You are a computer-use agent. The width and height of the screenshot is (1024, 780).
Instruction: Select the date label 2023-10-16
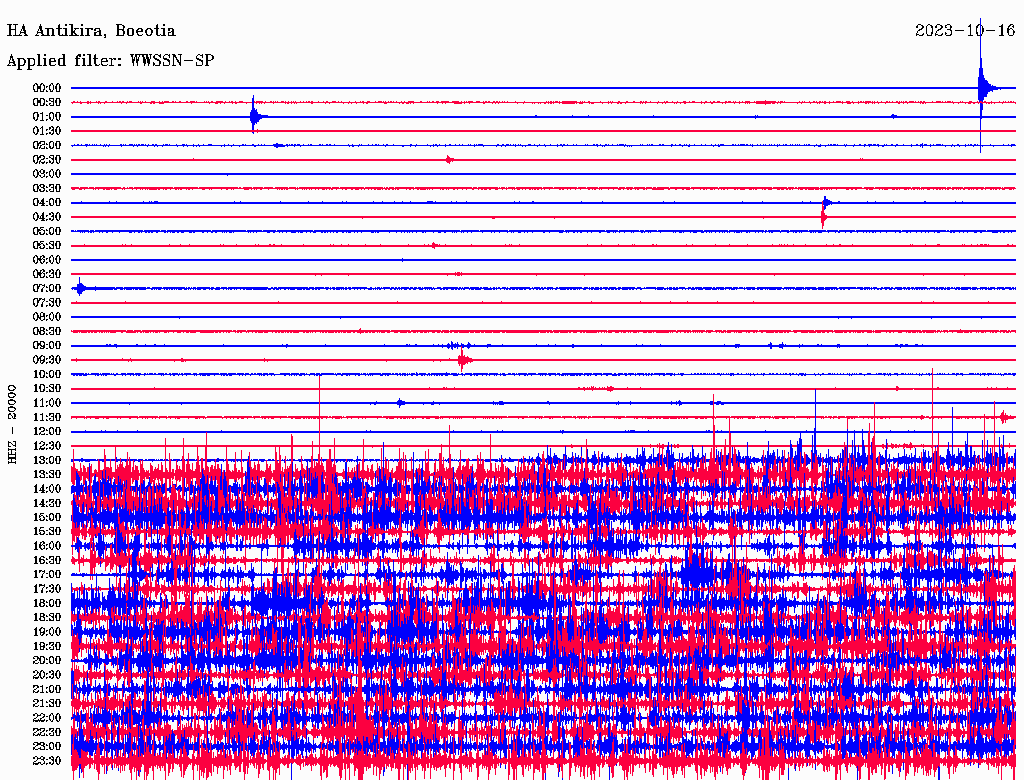point(965,31)
